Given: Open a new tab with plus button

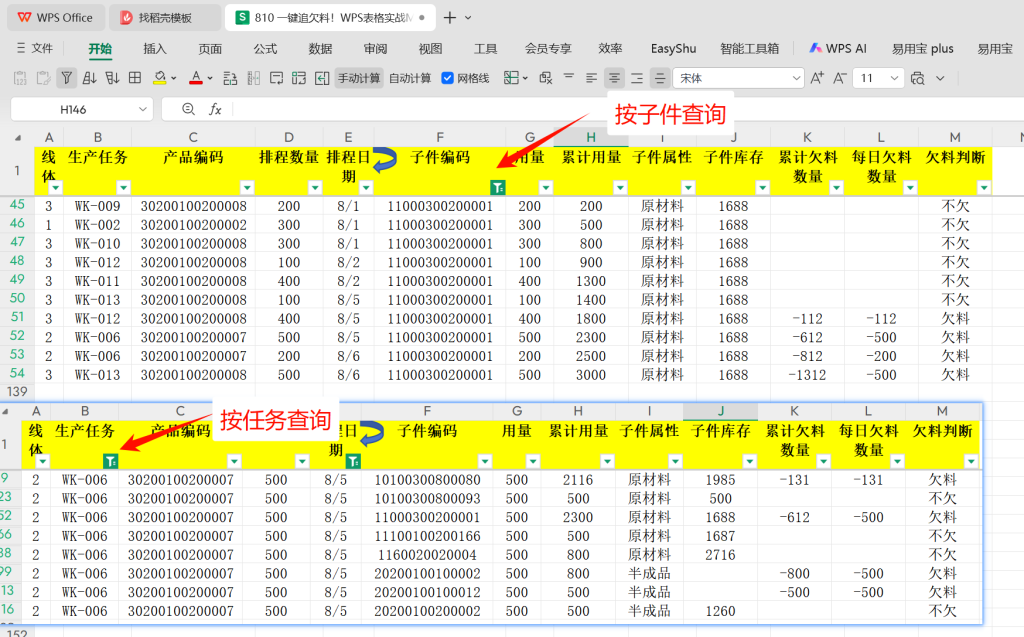Looking at the screenshot, I should (x=449, y=18).
